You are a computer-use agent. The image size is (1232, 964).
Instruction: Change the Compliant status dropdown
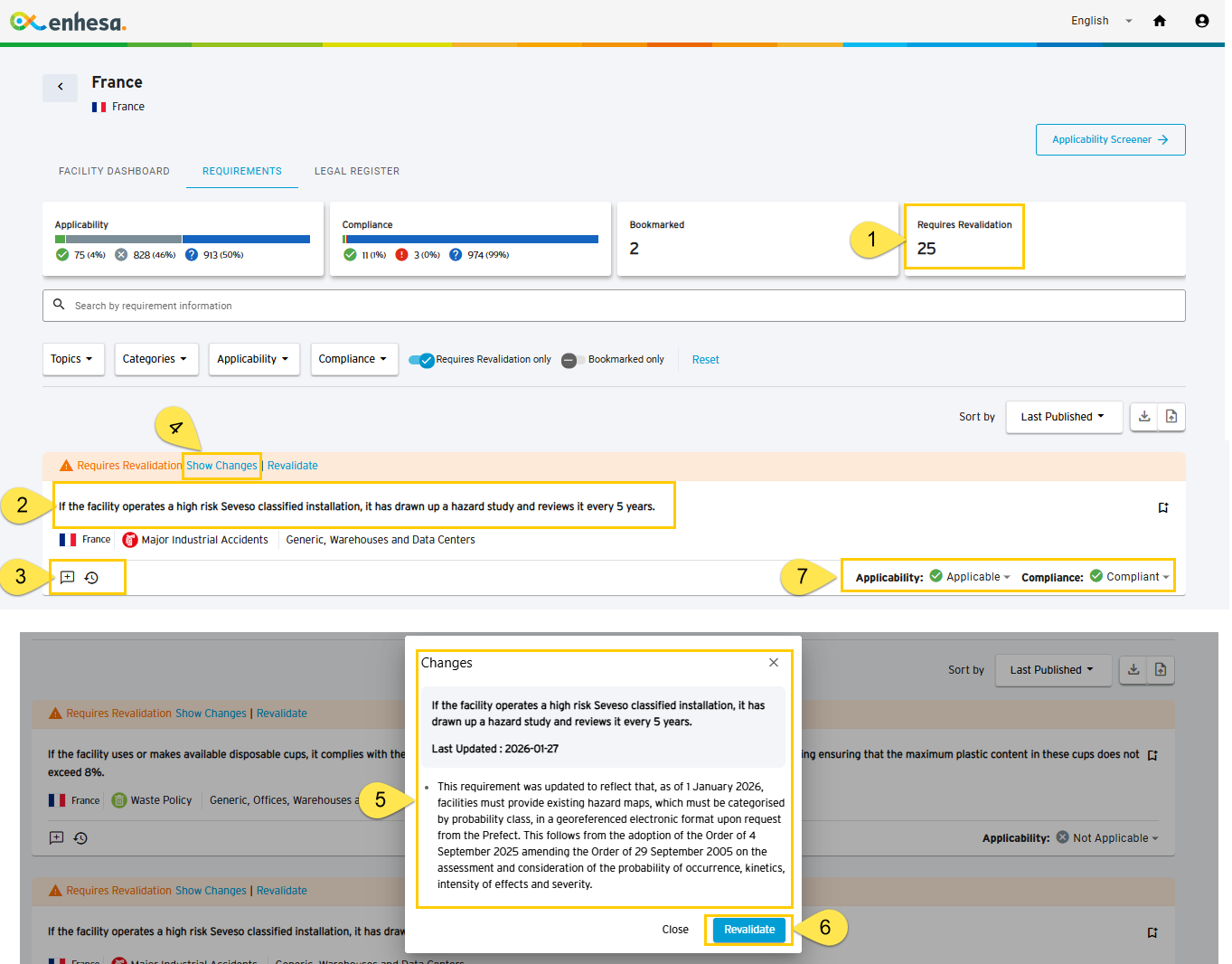[x=1130, y=577]
